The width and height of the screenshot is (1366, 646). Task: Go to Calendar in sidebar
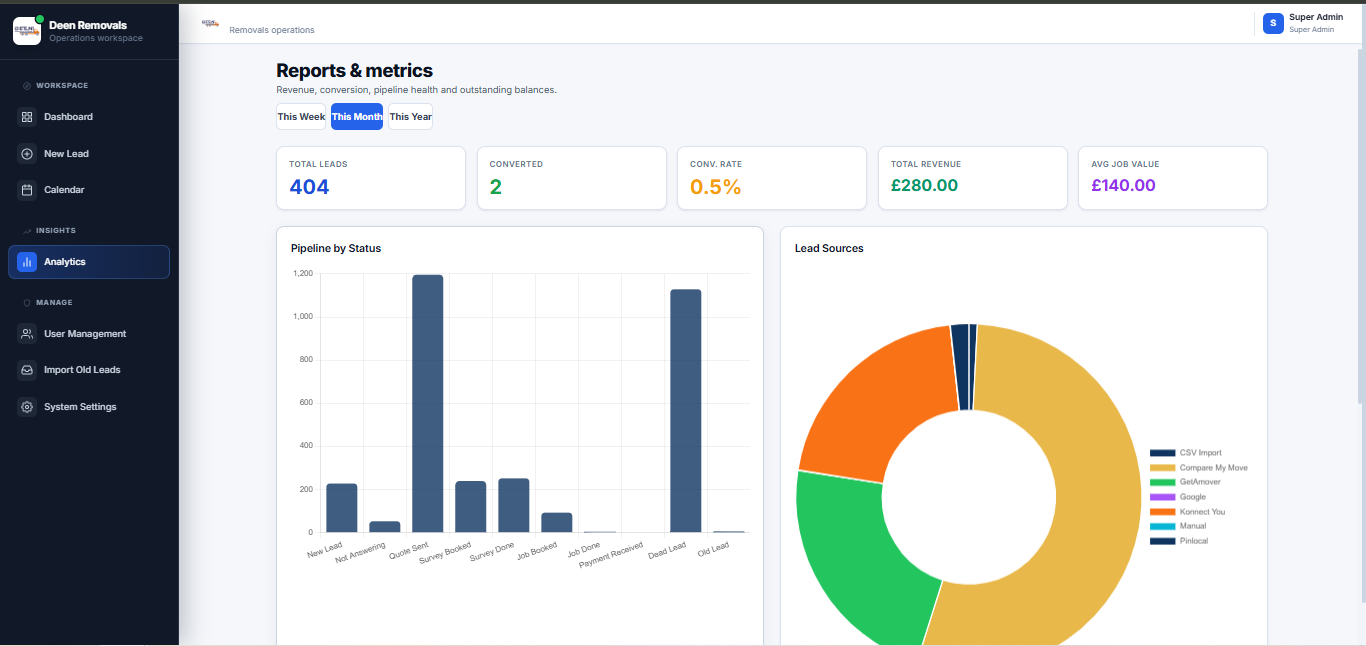point(89,190)
